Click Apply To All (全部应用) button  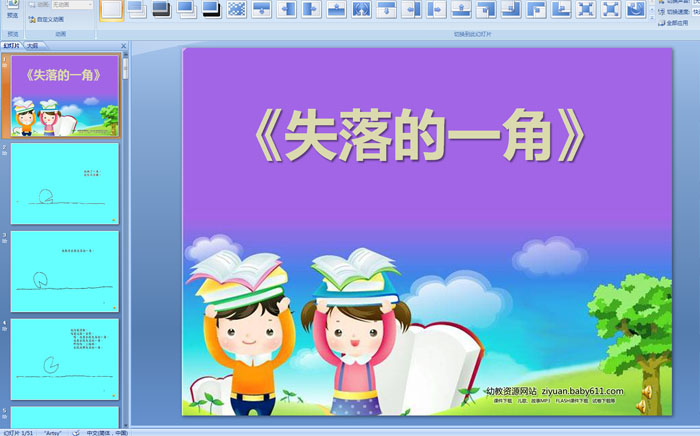[673, 23]
